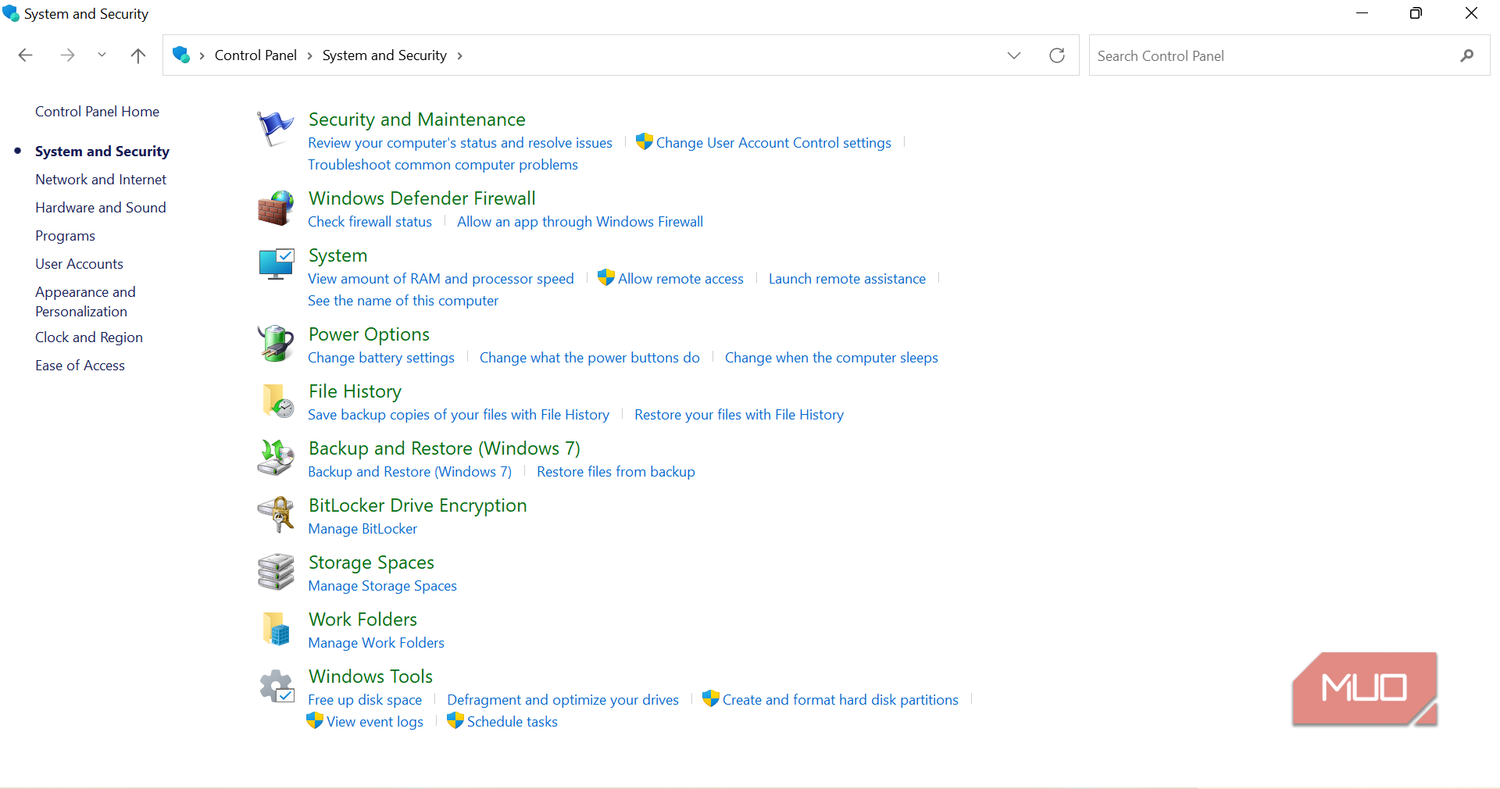The width and height of the screenshot is (1500, 789).
Task: Click the Forward navigation arrow
Action: 68,56
